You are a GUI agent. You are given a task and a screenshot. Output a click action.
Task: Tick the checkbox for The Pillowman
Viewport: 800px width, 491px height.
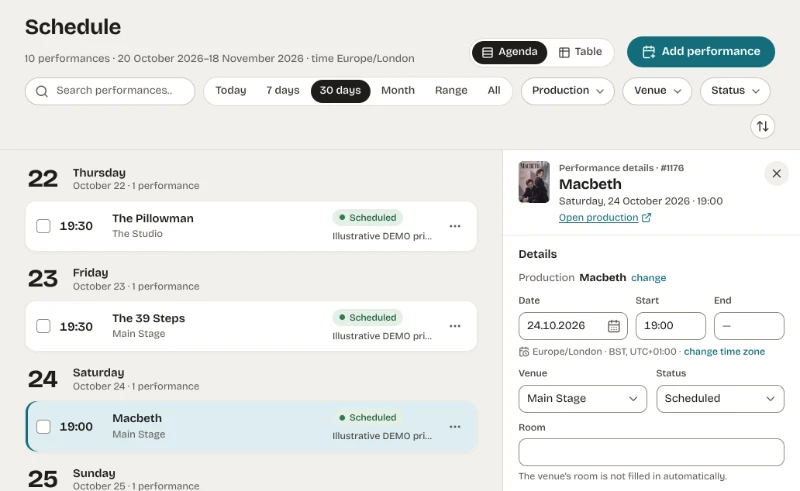[x=43, y=226]
